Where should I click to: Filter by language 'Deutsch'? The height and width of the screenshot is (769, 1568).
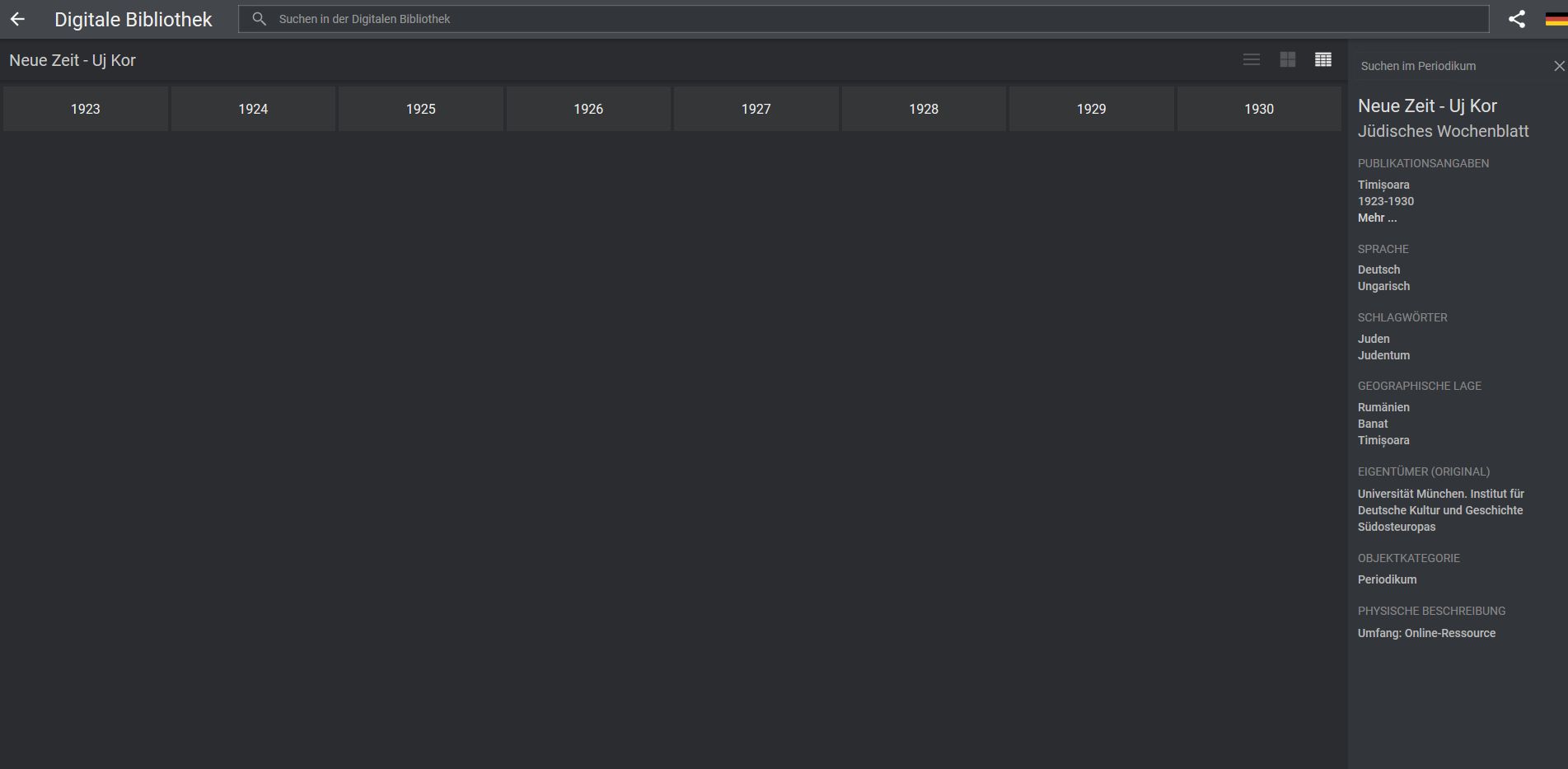(x=1378, y=270)
